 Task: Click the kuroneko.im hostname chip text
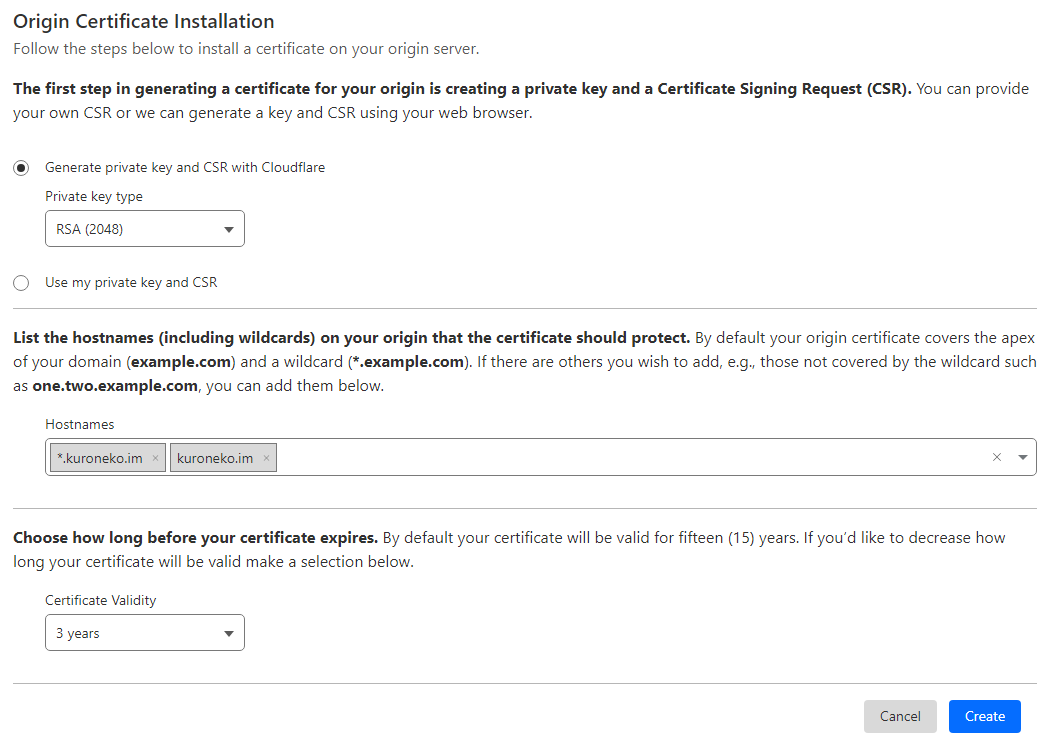tap(214, 458)
